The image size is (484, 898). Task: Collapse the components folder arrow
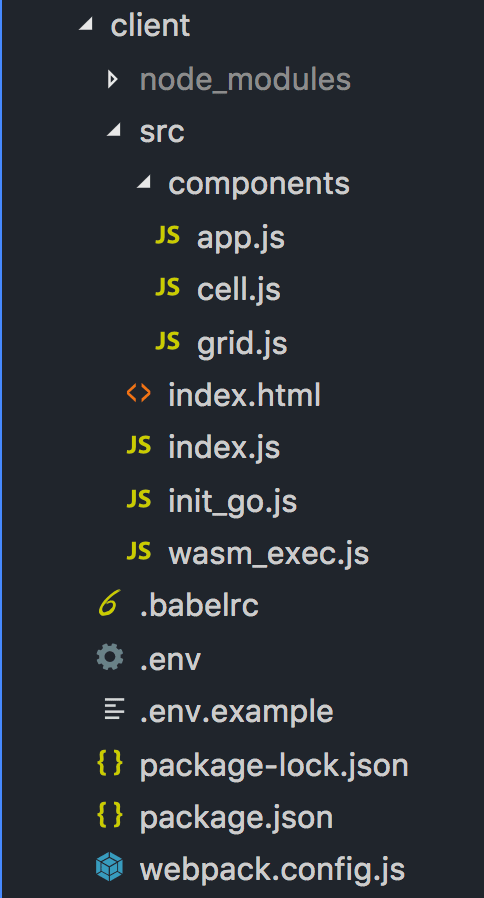coord(143,183)
